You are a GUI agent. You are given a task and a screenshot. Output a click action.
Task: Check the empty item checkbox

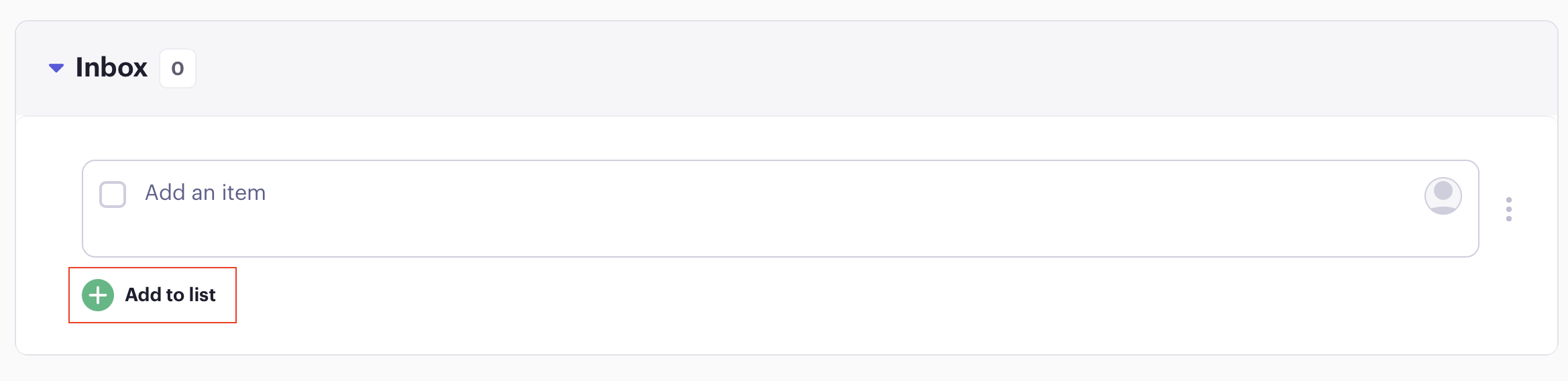[x=113, y=195]
